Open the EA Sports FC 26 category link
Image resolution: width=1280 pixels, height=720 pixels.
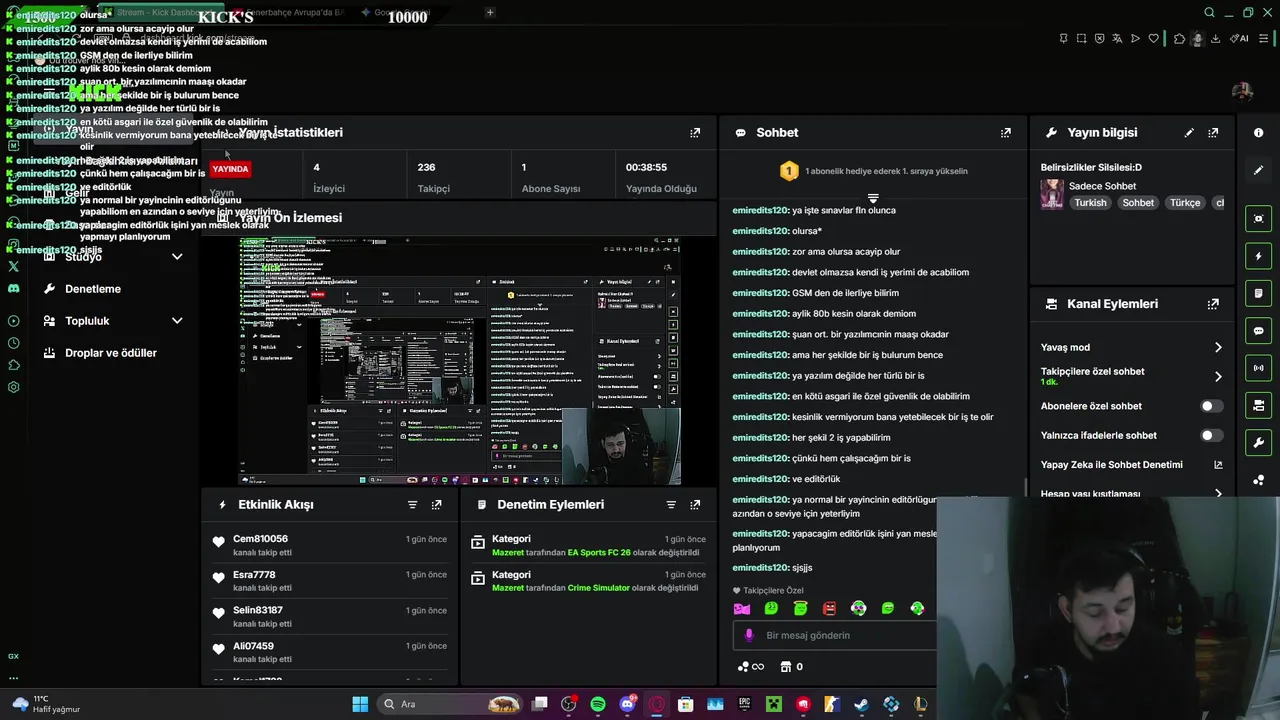click(599, 552)
